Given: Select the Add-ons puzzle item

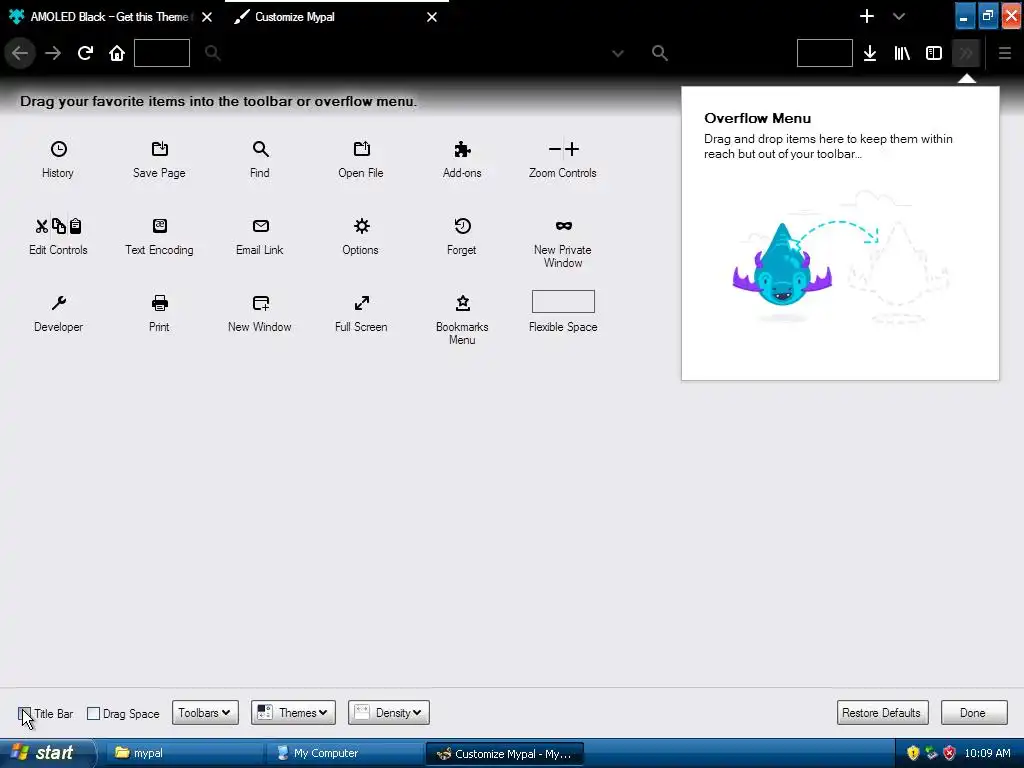Looking at the screenshot, I should (x=462, y=159).
